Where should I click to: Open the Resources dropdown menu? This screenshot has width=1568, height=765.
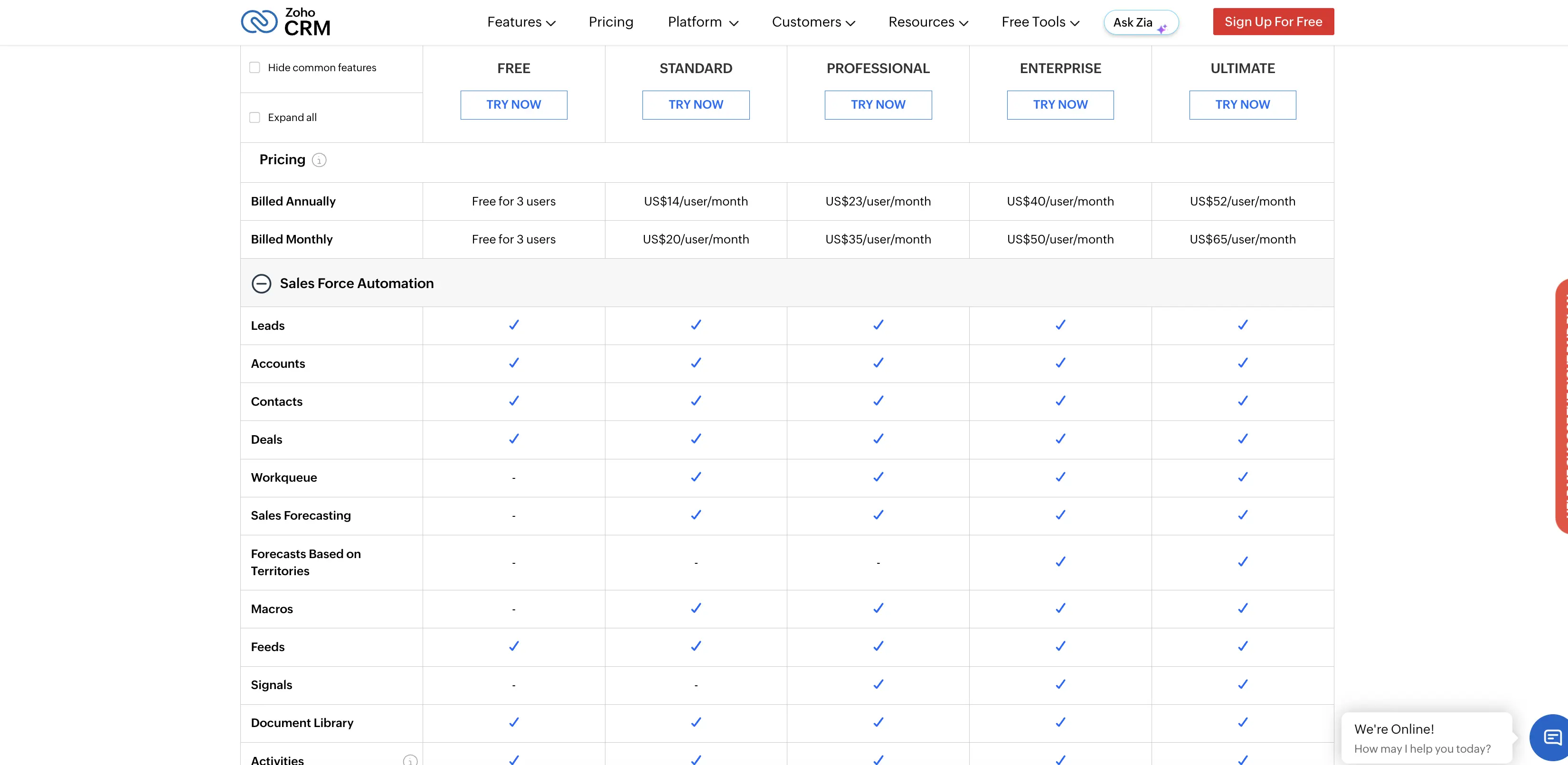[x=928, y=22]
